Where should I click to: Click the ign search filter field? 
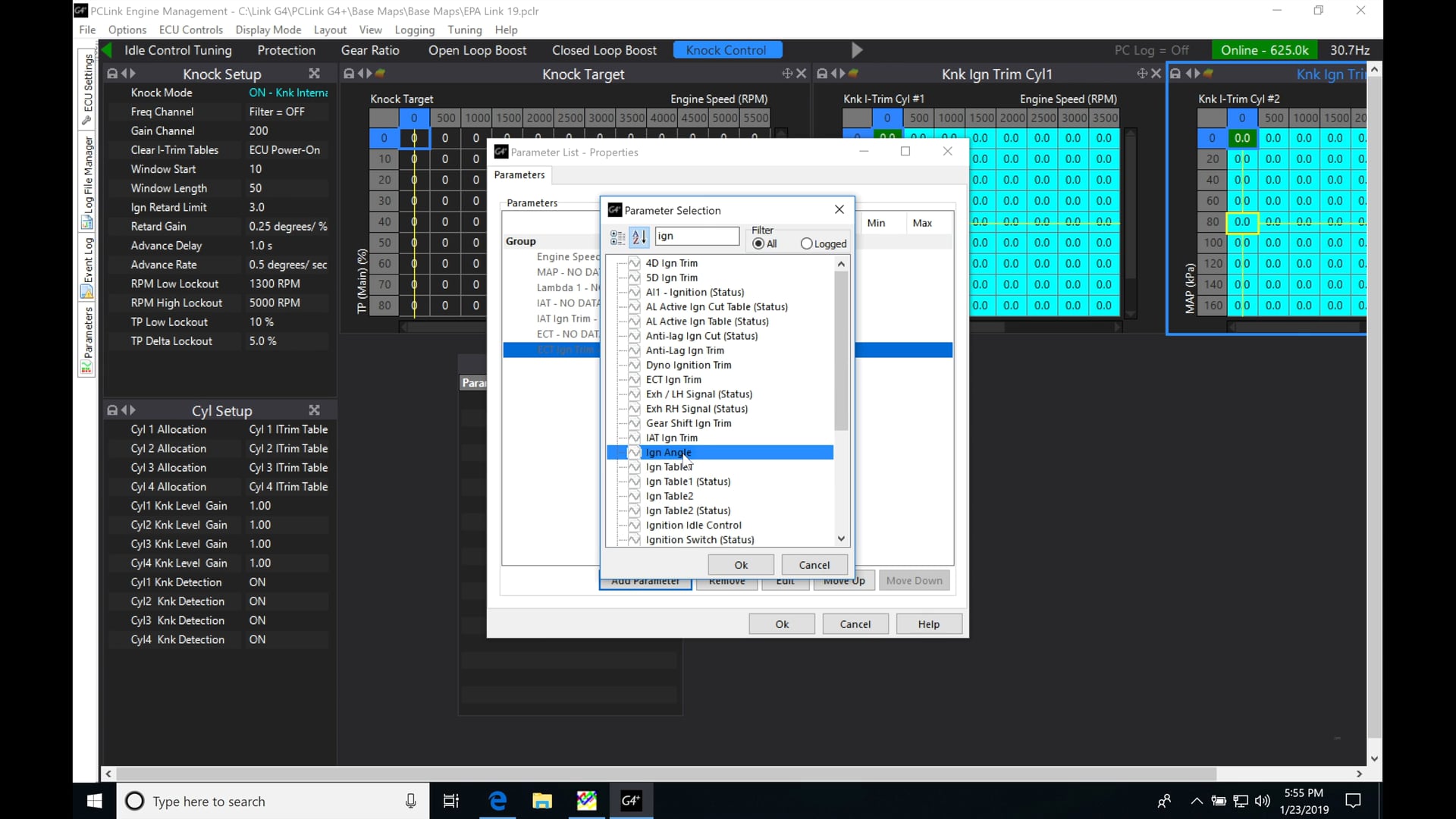696,236
